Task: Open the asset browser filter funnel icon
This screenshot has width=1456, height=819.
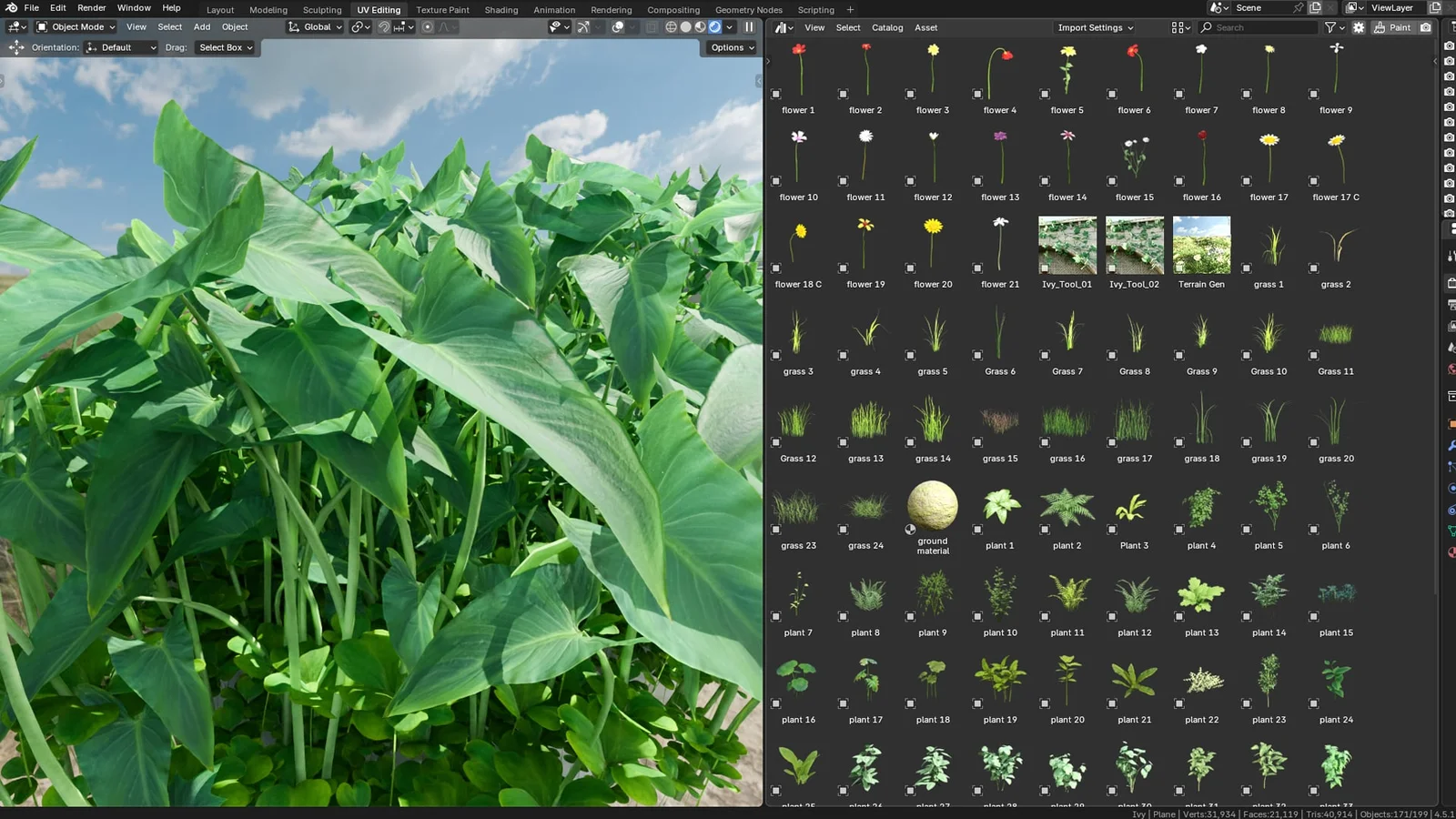Action: [x=1329, y=27]
